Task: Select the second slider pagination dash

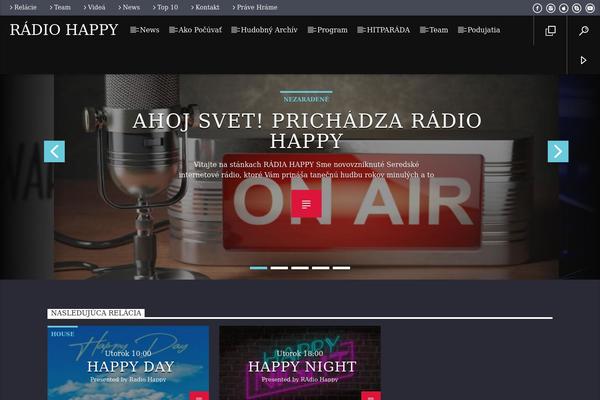Action: 279,268
